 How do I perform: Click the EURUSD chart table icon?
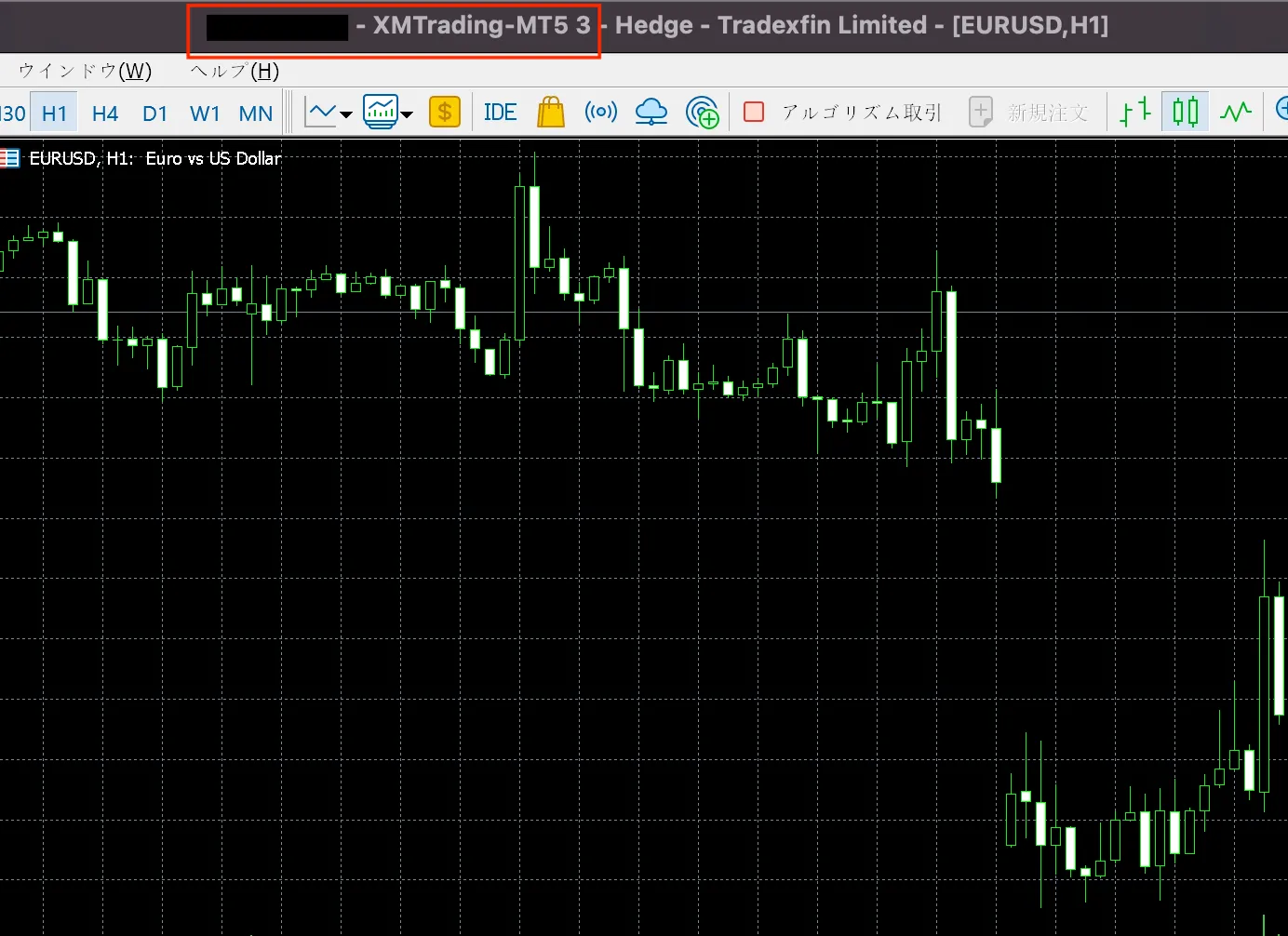(x=9, y=158)
